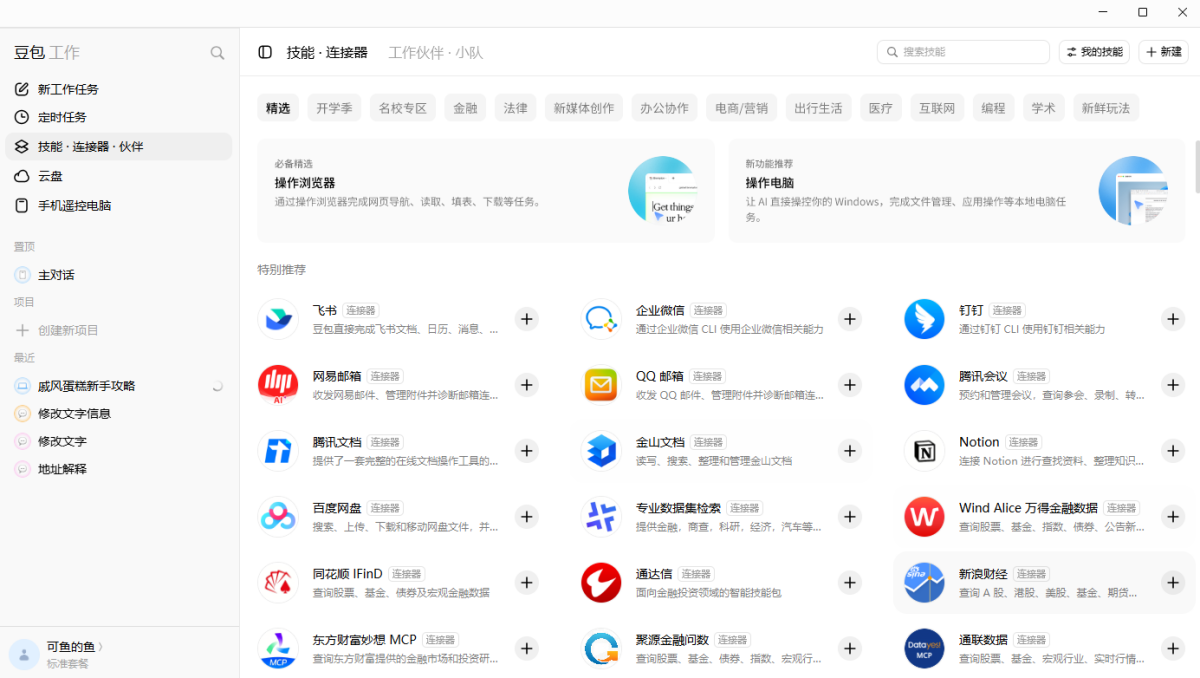Select the 编程 category chip
1200x678 pixels.
993,108
